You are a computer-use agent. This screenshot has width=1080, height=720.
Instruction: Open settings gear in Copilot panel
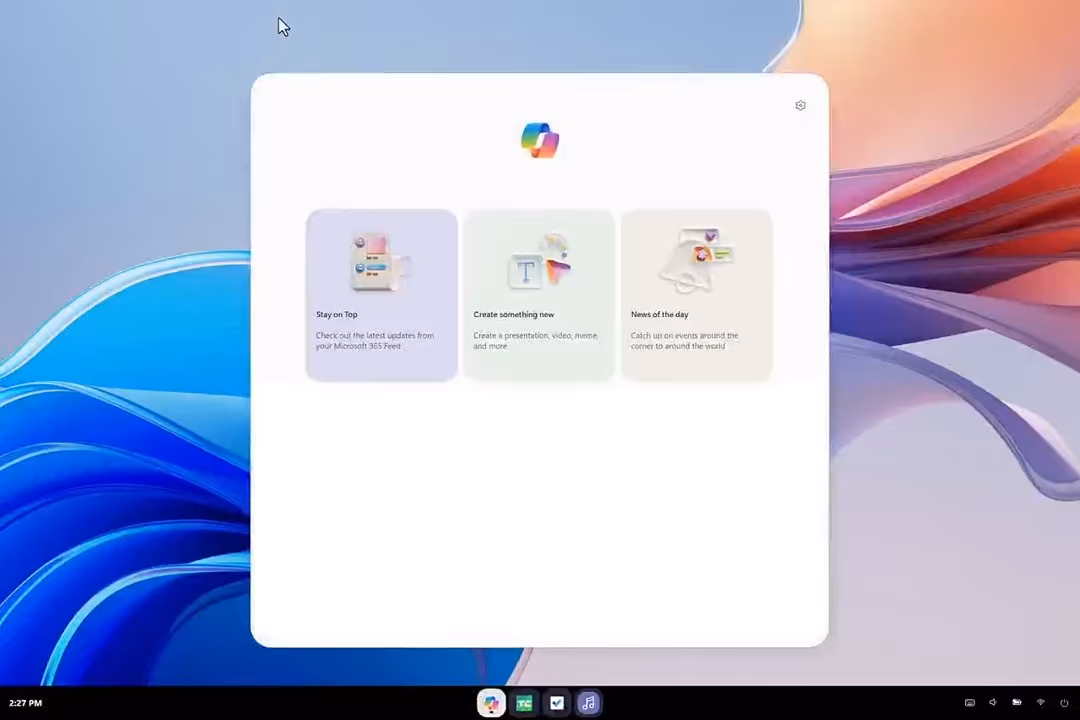(x=800, y=105)
